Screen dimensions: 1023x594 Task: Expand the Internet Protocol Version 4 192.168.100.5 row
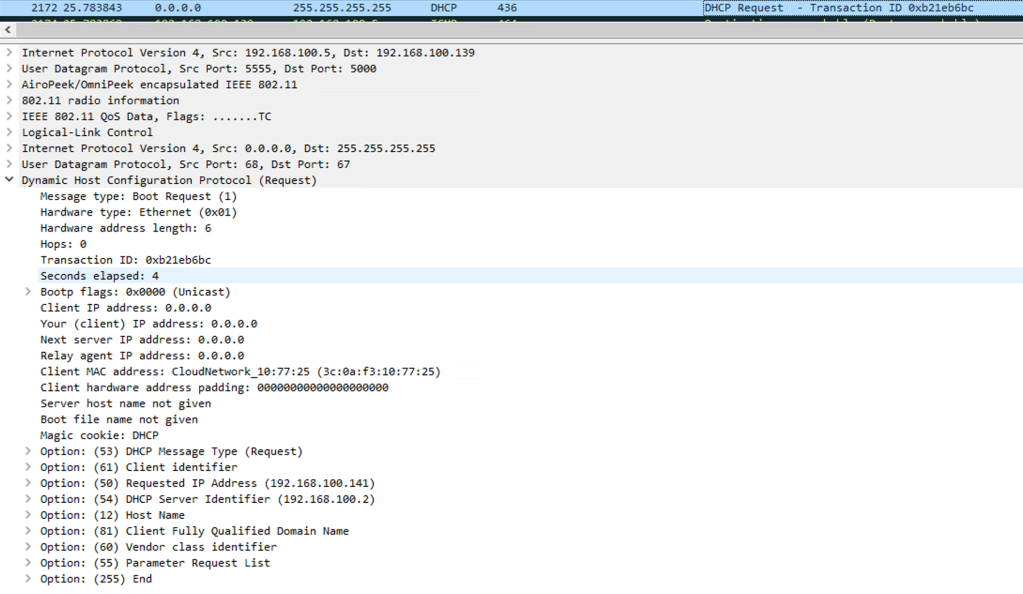[10, 53]
